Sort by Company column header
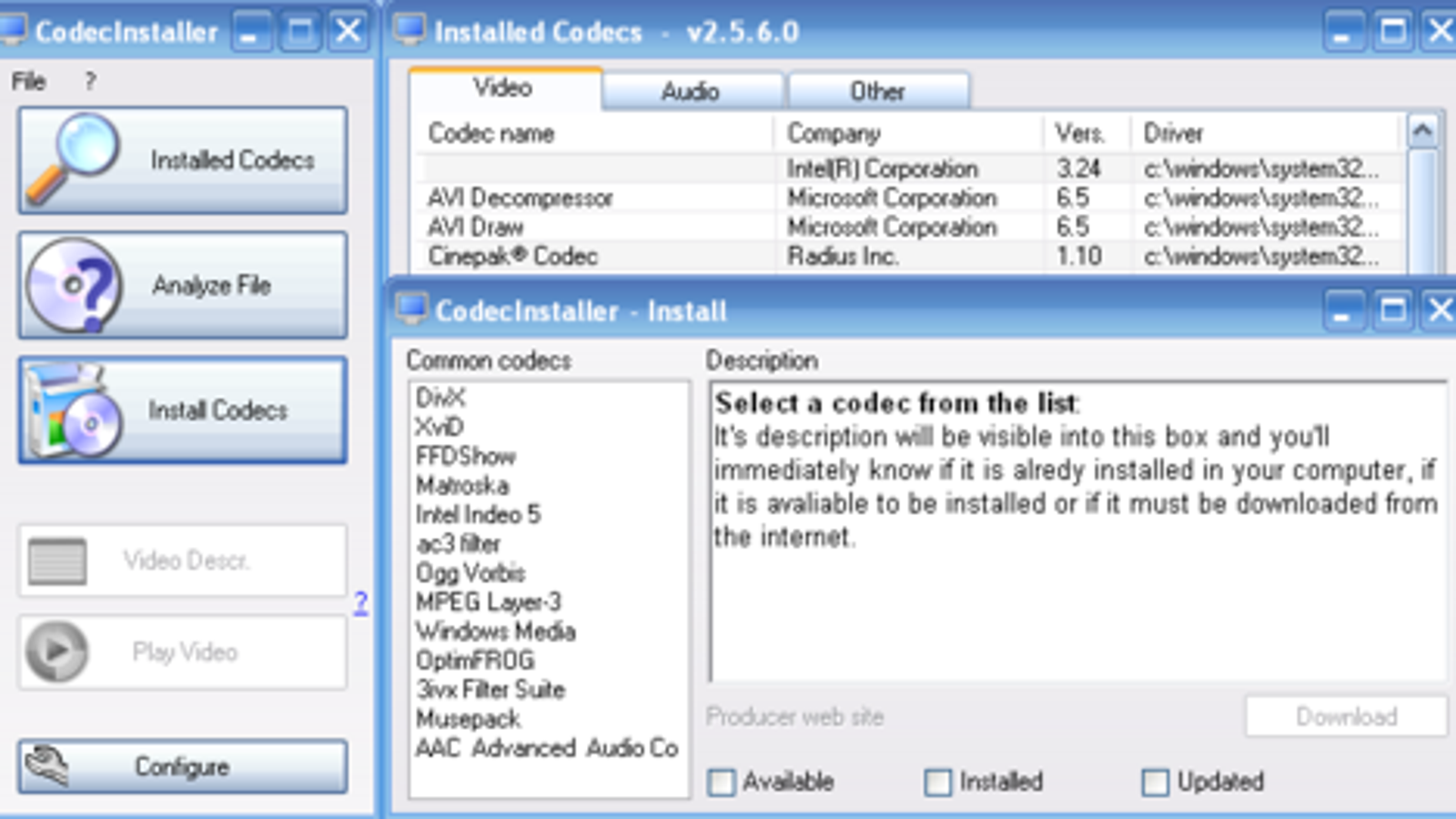This screenshot has width=1456, height=819. tap(909, 134)
